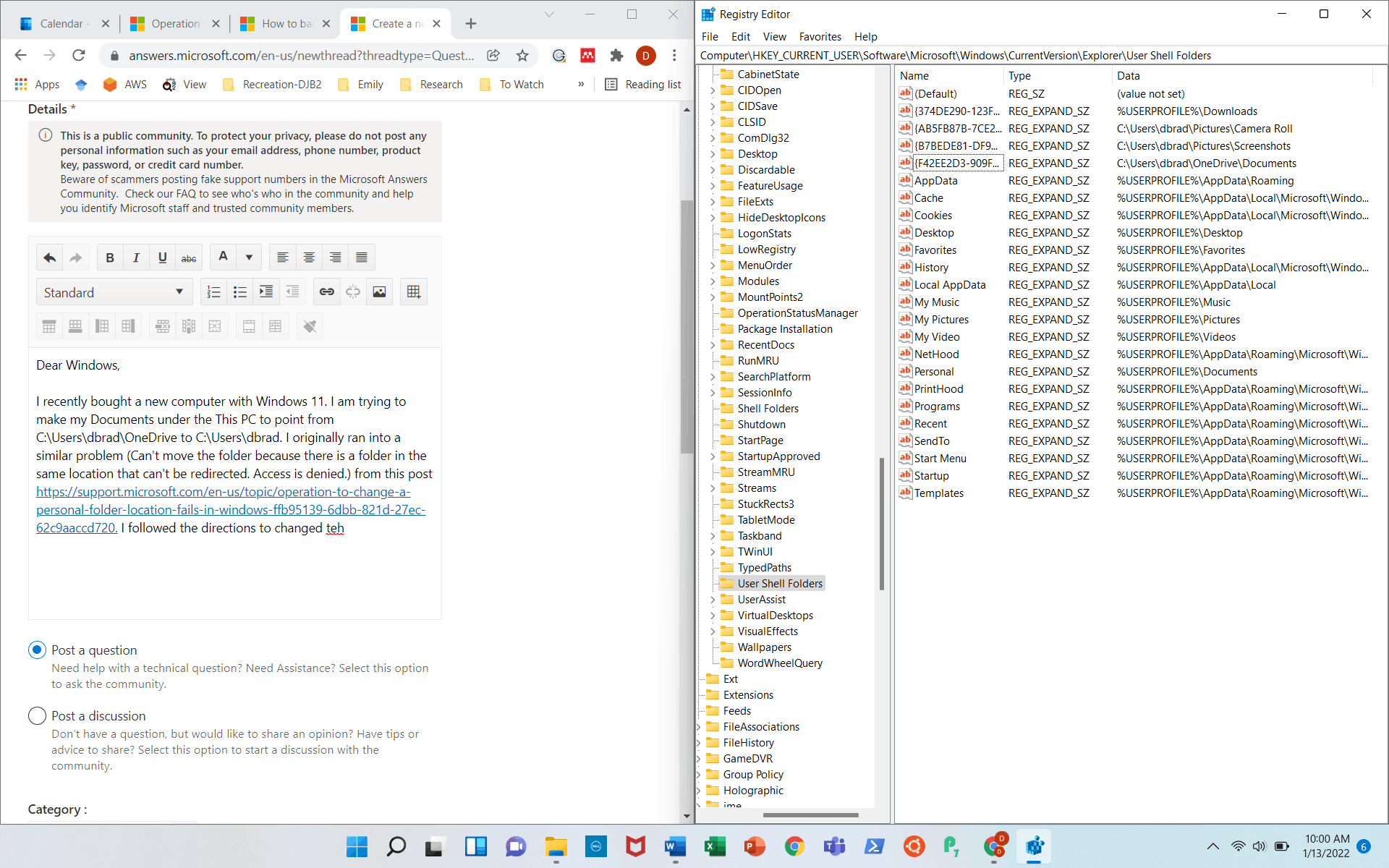This screenshot has height=868, width=1389.
Task: Select the Post a discussion option
Action: pos(38,715)
